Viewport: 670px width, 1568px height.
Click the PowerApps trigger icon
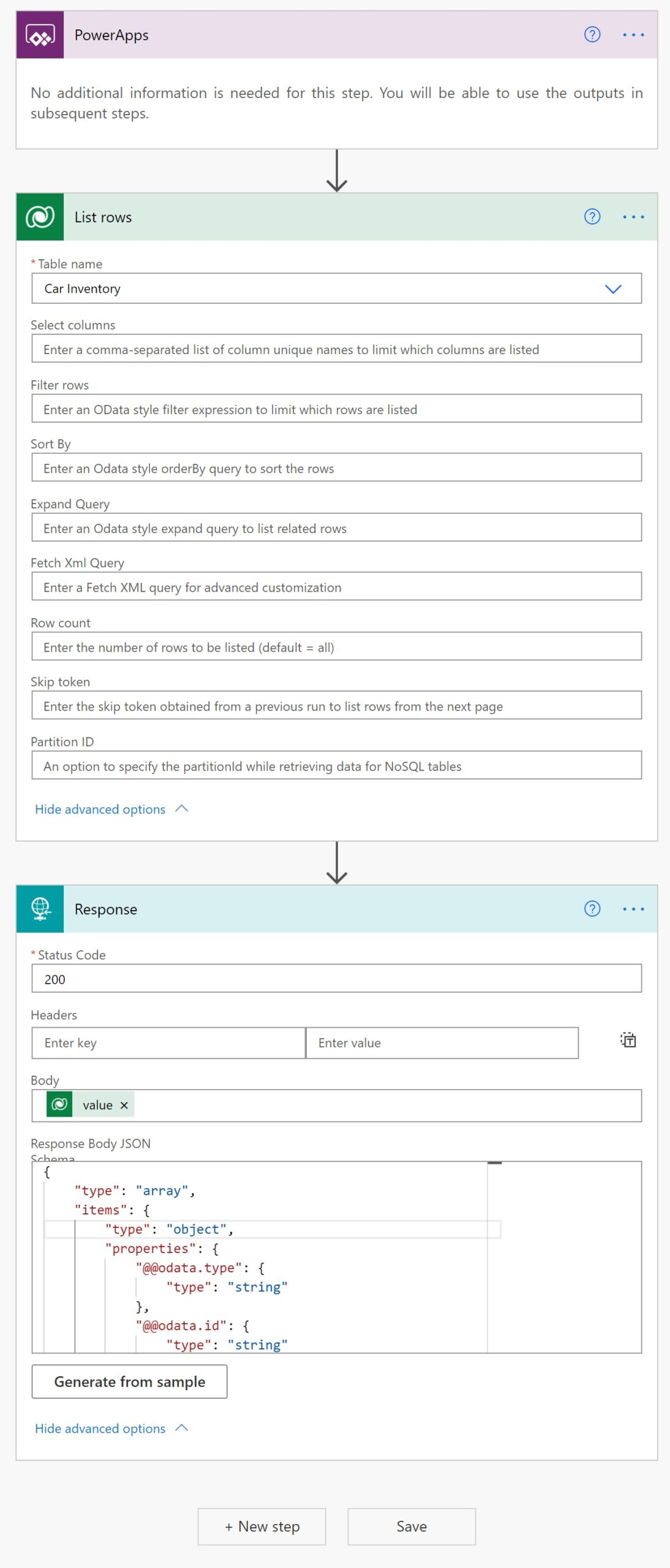pos(40,35)
